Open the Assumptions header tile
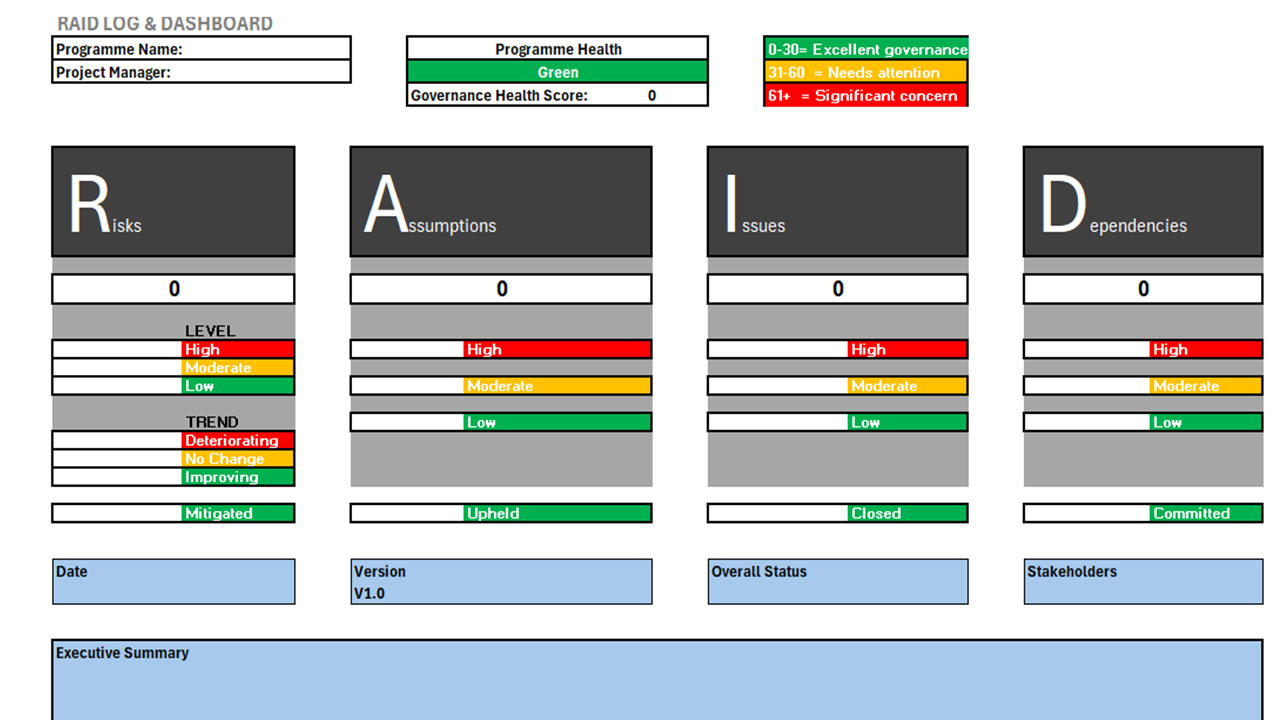Viewport: 1280px width, 720px height. (501, 202)
